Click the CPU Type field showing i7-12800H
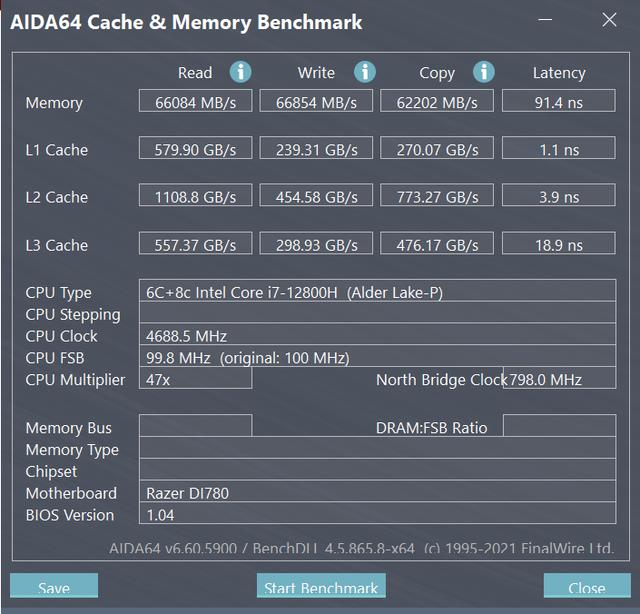 [x=378, y=292]
